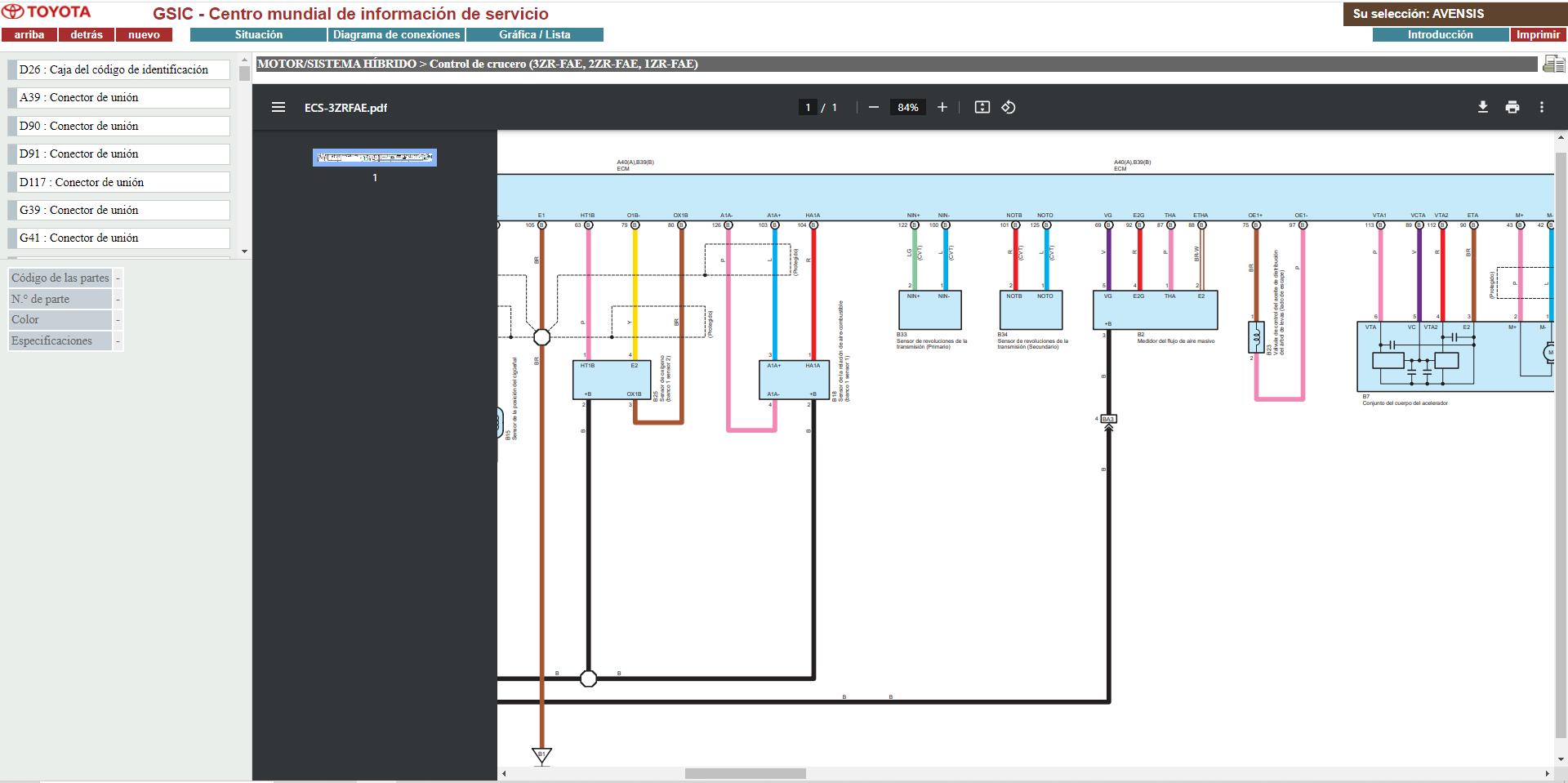
Task: Click the Su selección: AVENSIS label
Action: [1419, 14]
